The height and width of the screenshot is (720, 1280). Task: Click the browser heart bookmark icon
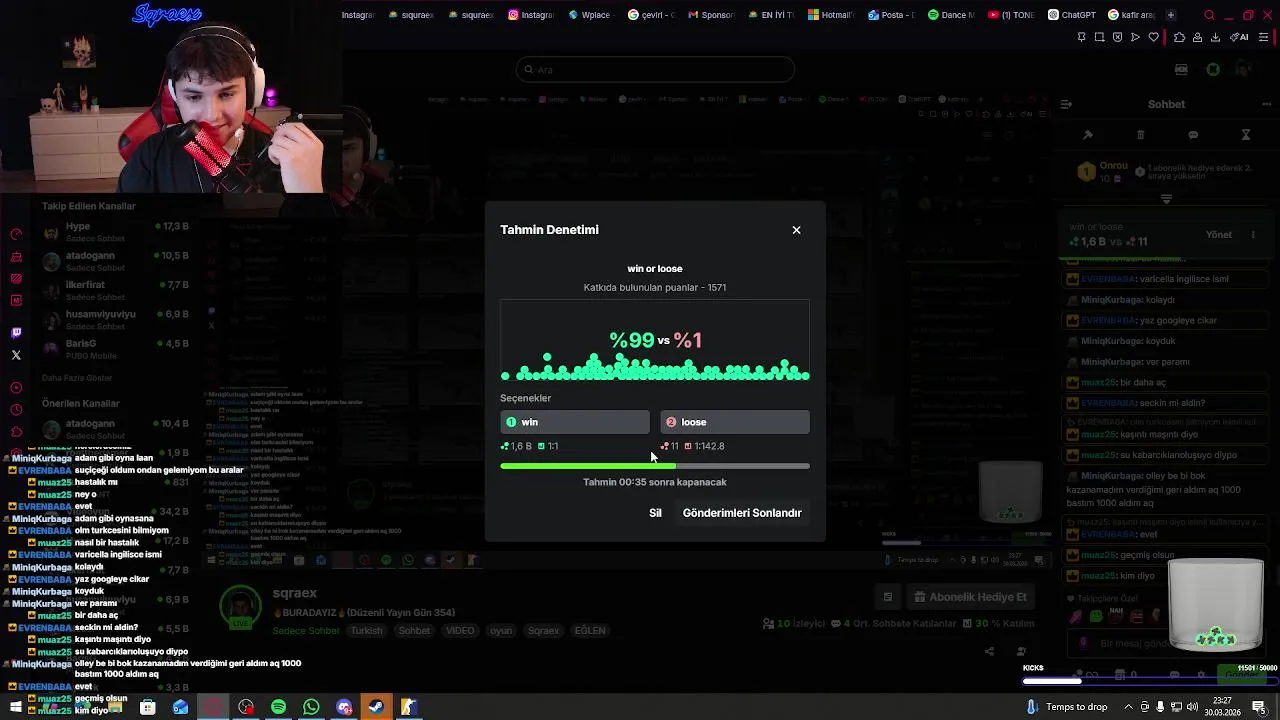point(1153,37)
